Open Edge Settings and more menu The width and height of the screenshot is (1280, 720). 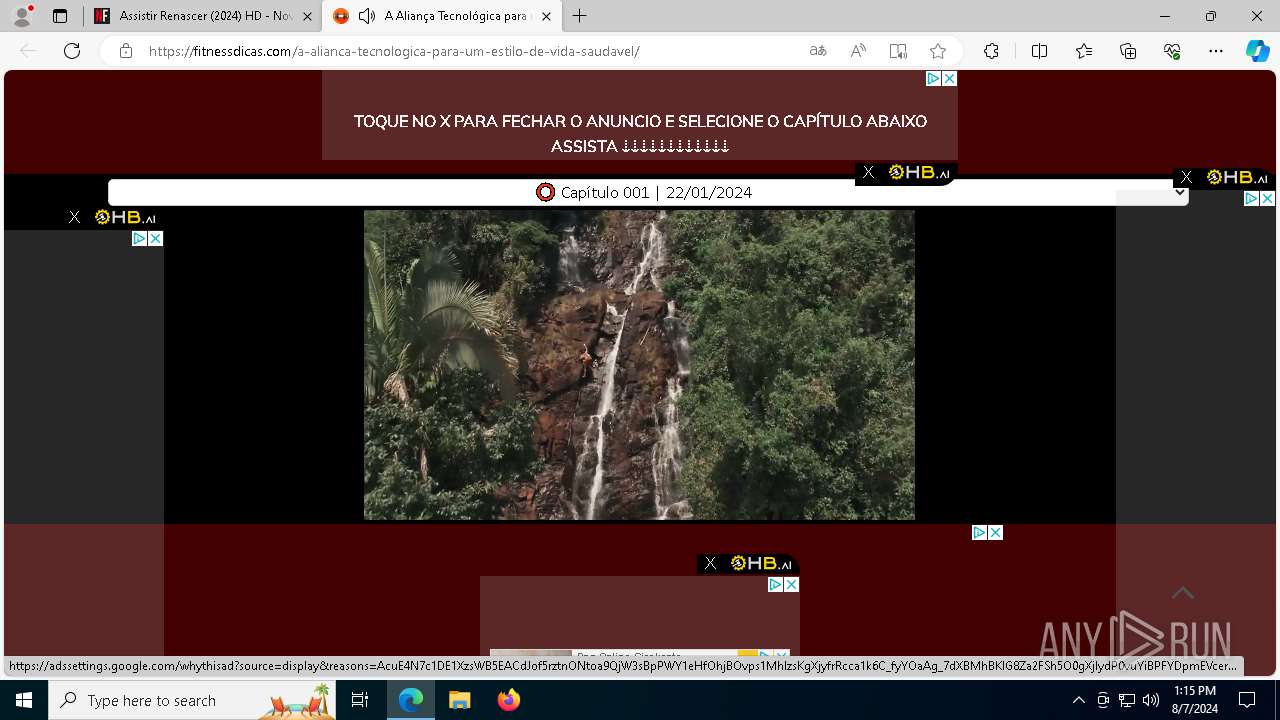(1216, 51)
